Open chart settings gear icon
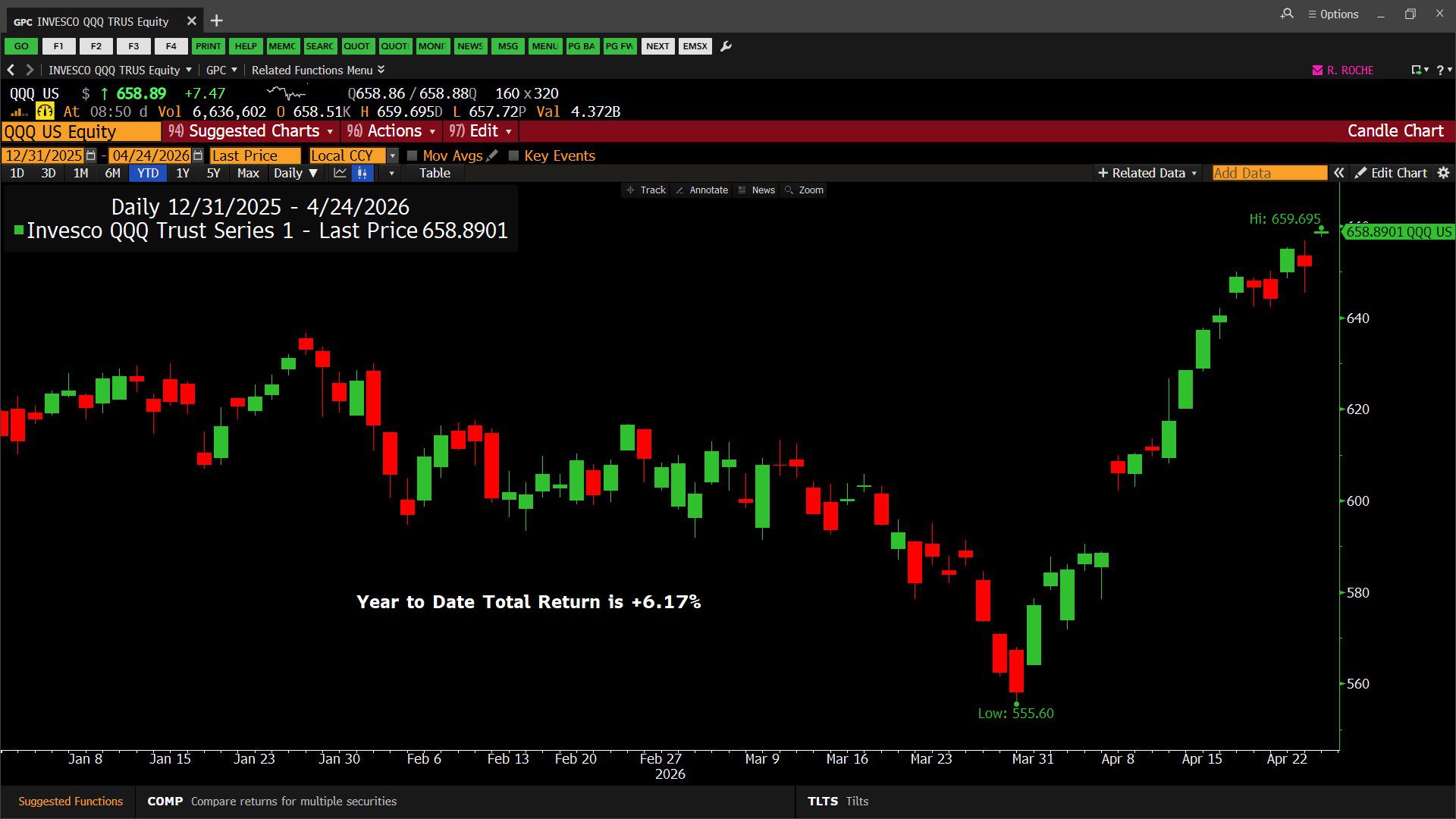This screenshot has width=1456, height=819. coord(1443,173)
